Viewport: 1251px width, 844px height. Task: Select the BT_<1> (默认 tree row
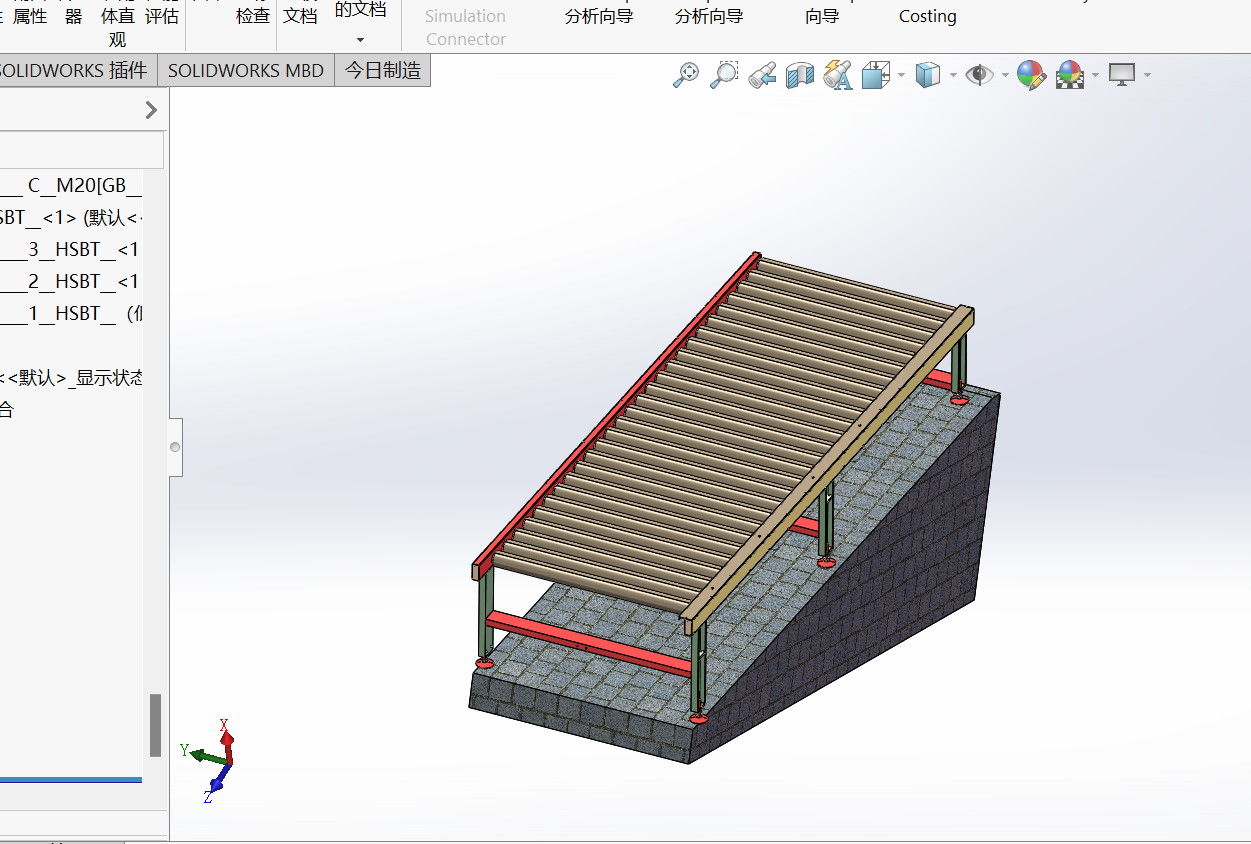click(71, 217)
